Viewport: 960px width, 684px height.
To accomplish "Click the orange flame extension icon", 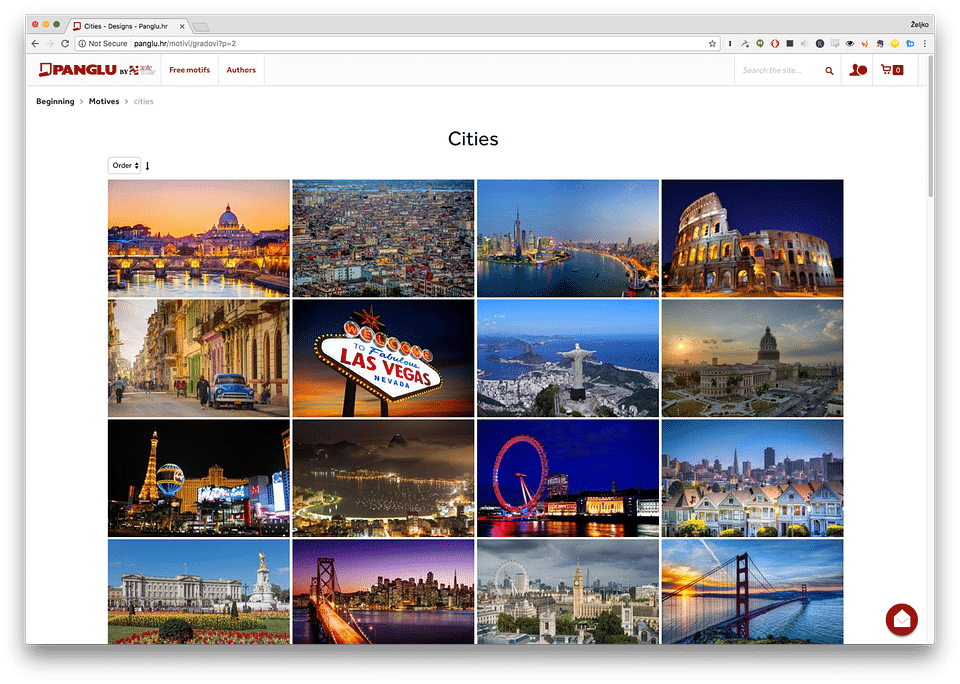I will pos(865,43).
